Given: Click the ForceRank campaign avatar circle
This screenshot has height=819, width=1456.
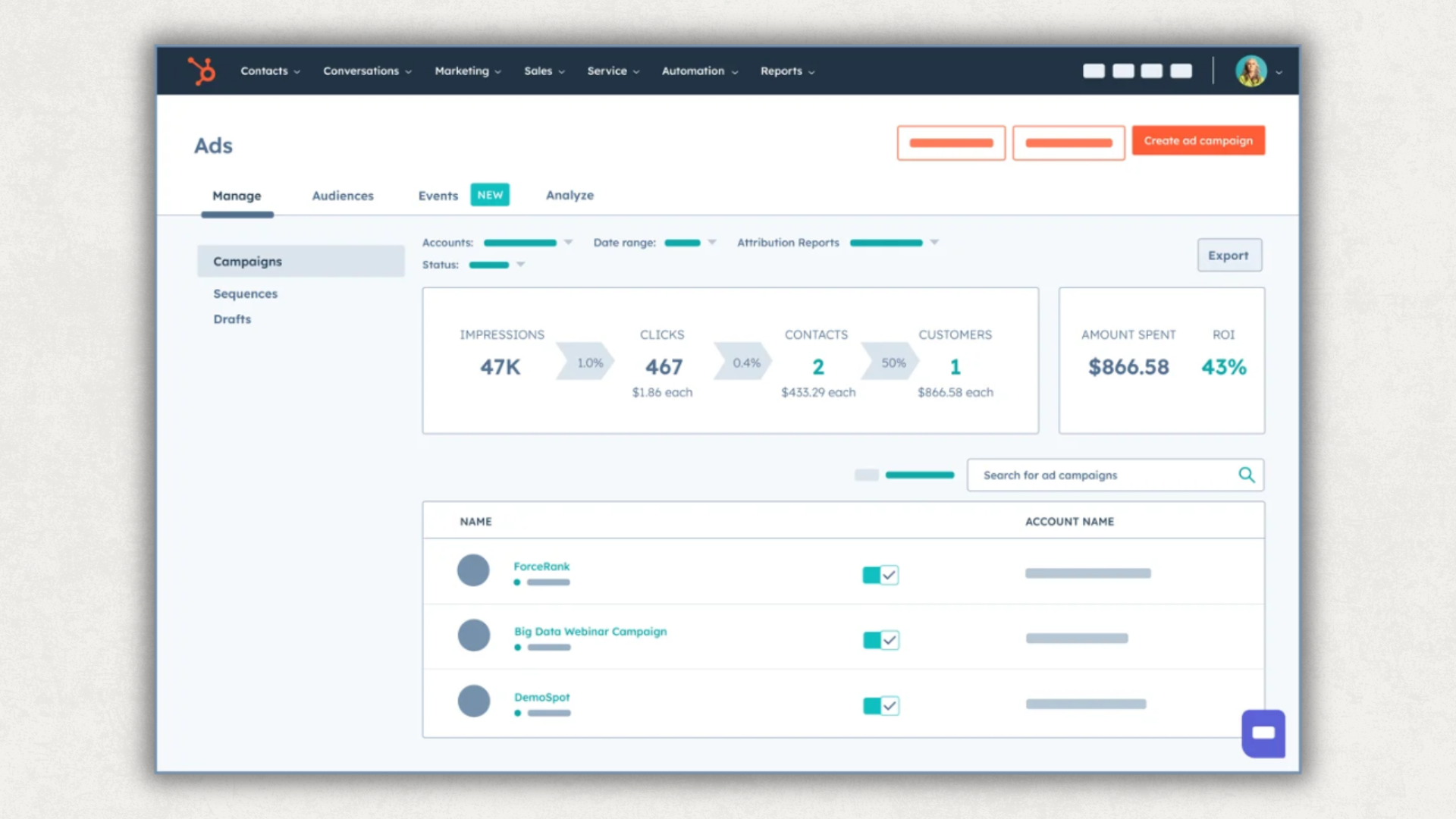Looking at the screenshot, I should (473, 570).
